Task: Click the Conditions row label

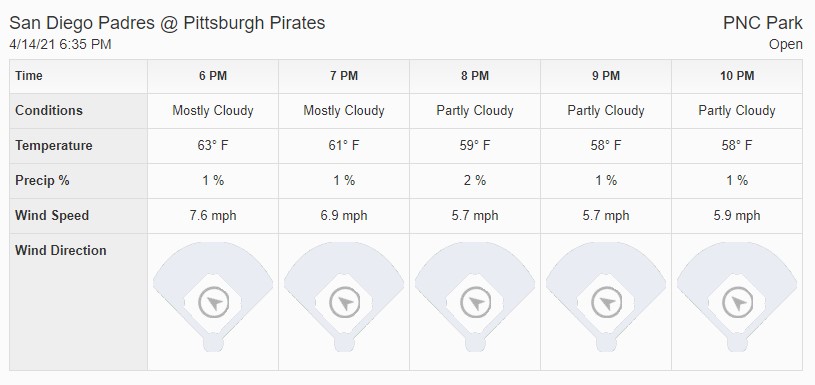Action: click(x=49, y=111)
